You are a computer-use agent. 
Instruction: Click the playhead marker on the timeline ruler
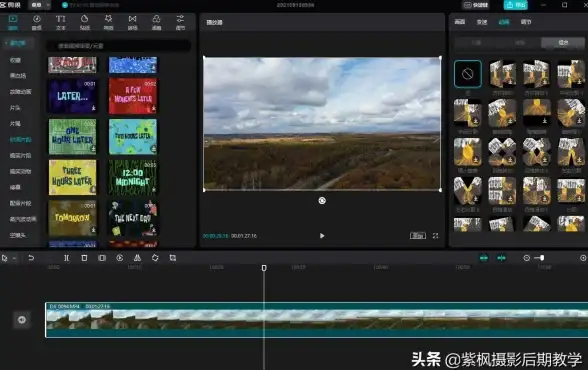point(264,268)
